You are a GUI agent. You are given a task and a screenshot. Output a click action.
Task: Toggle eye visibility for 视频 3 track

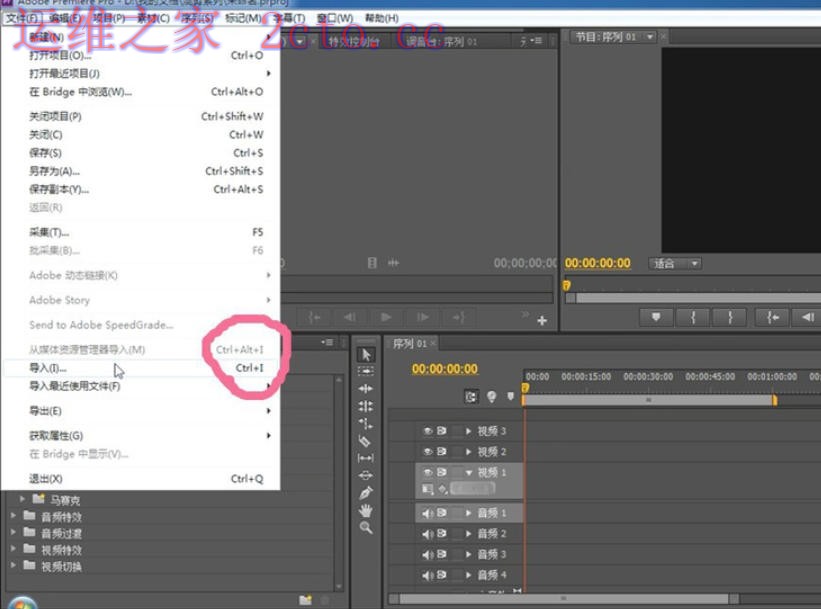point(428,431)
